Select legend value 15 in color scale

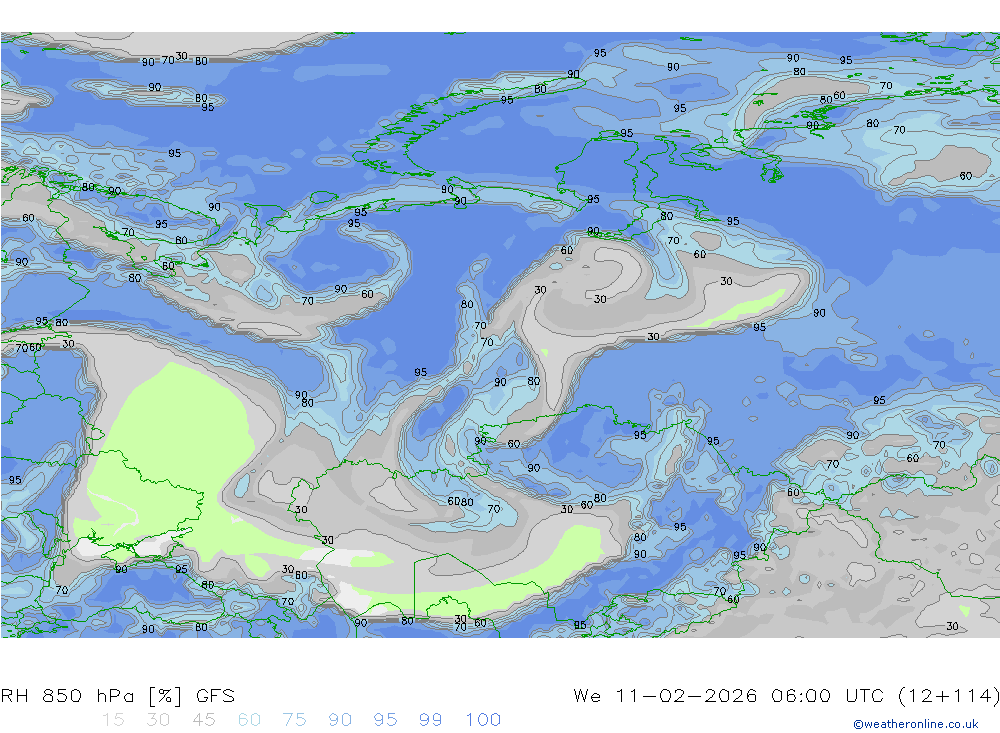(x=113, y=720)
